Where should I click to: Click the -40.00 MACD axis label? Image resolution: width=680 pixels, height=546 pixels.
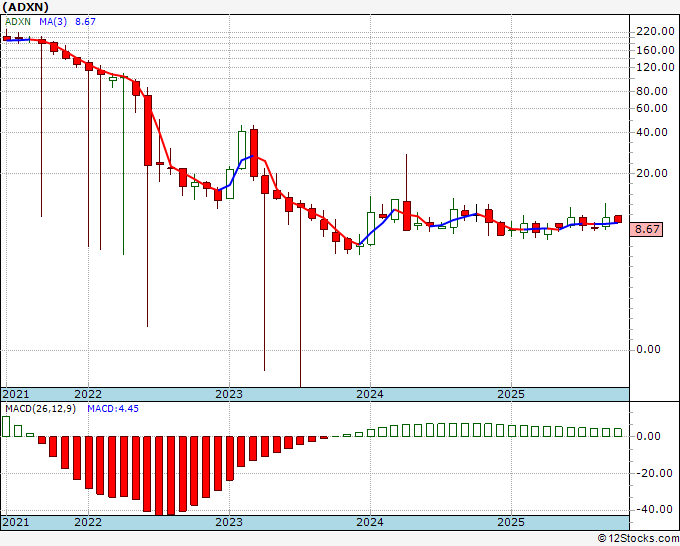tap(652, 509)
